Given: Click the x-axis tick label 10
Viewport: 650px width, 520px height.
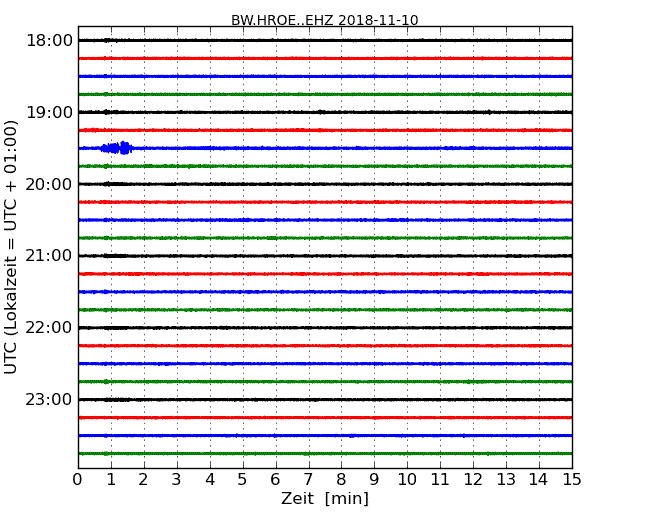Looking at the screenshot, I should (x=407, y=479).
